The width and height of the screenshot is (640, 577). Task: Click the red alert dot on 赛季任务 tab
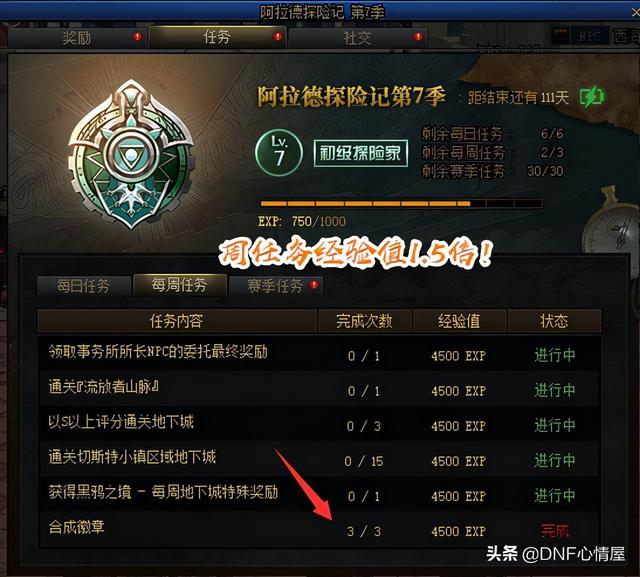314,284
